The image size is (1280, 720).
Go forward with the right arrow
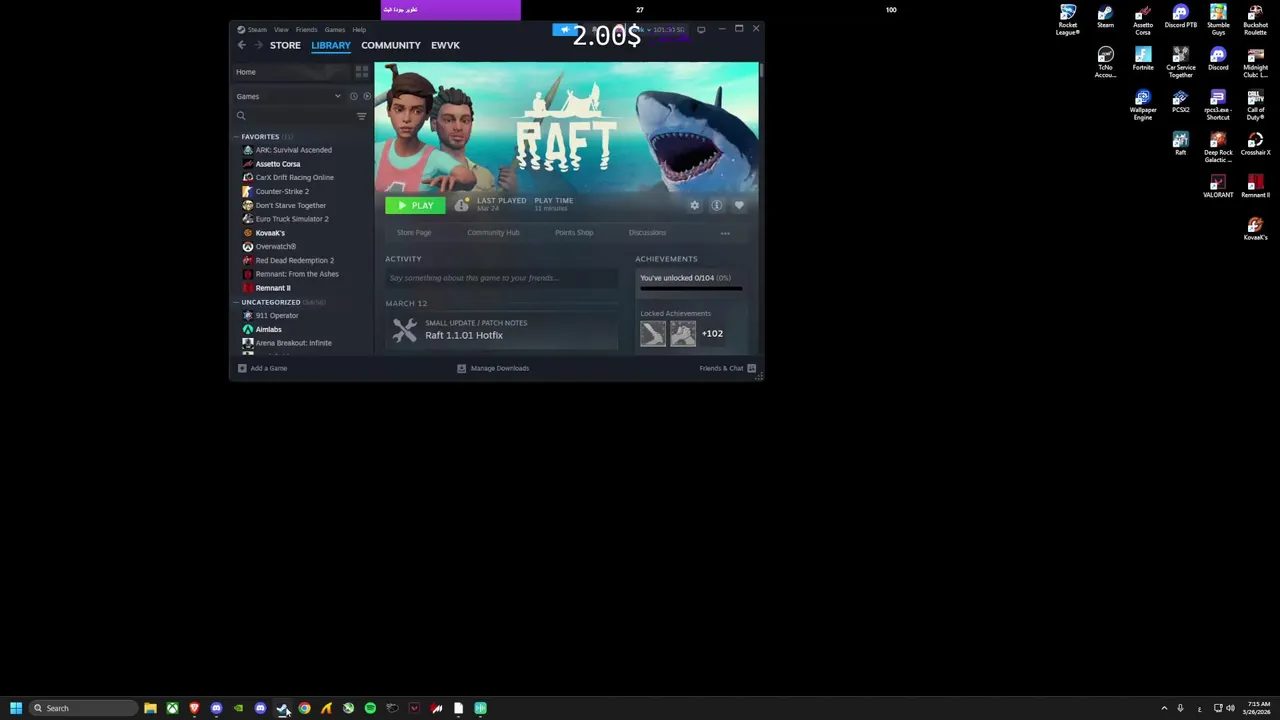(258, 45)
